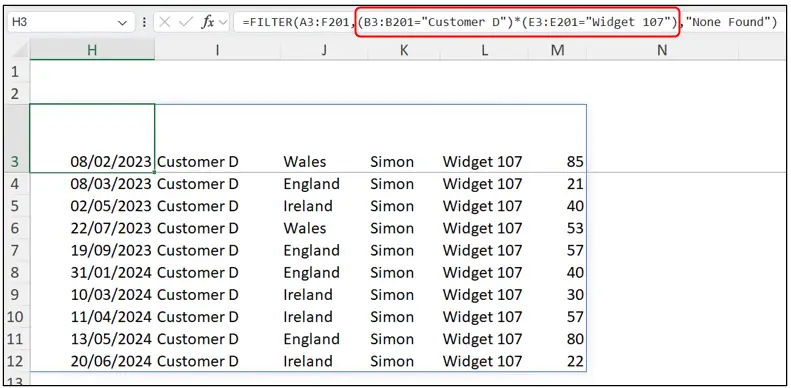The image size is (791, 388).
Task: Click cell with date 20/06/2024
Action: (92, 361)
